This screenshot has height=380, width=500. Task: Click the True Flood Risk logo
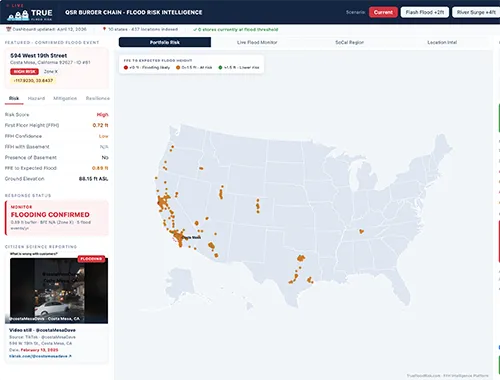point(30,14)
